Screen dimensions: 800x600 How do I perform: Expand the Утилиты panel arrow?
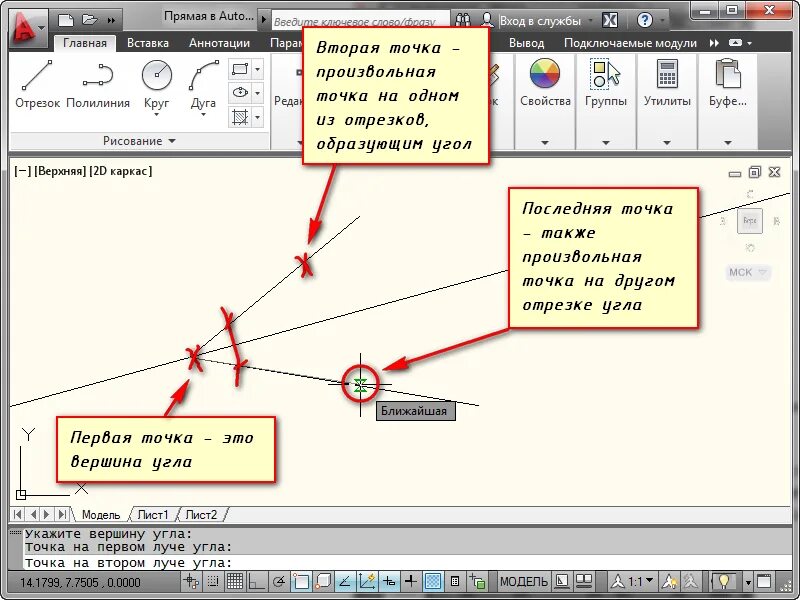667,143
